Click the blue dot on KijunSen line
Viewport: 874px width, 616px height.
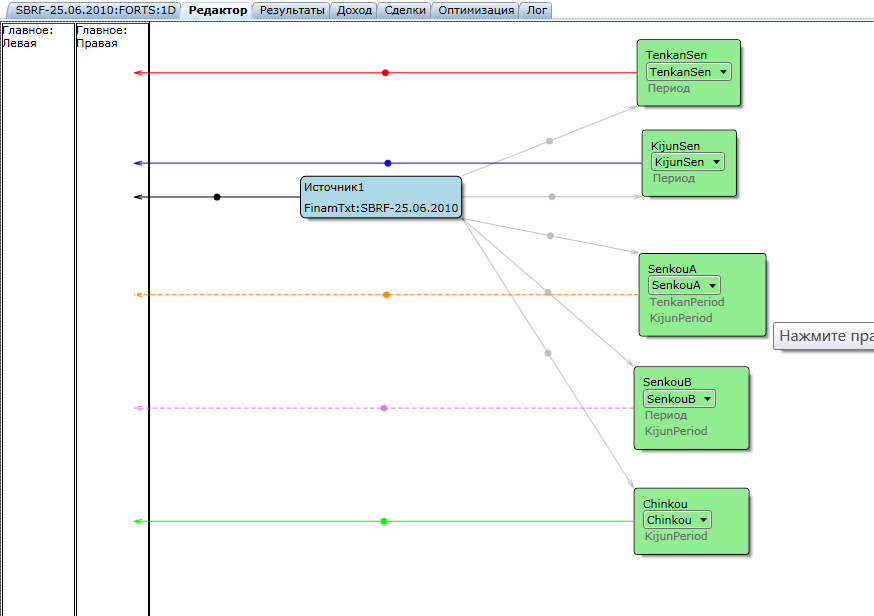(388, 163)
